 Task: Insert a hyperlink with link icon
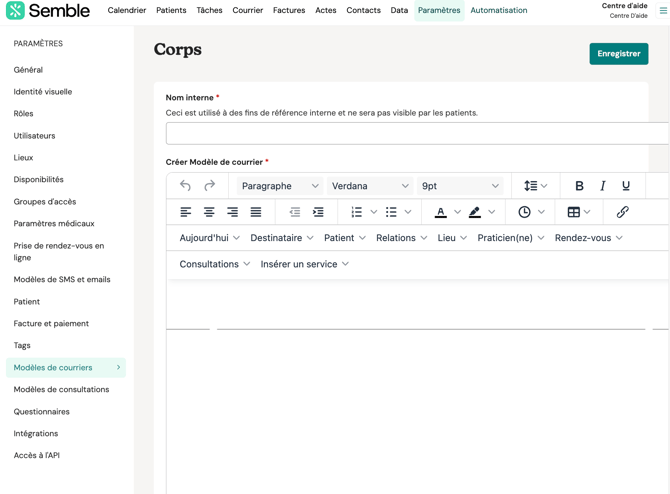click(x=622, y=212)
